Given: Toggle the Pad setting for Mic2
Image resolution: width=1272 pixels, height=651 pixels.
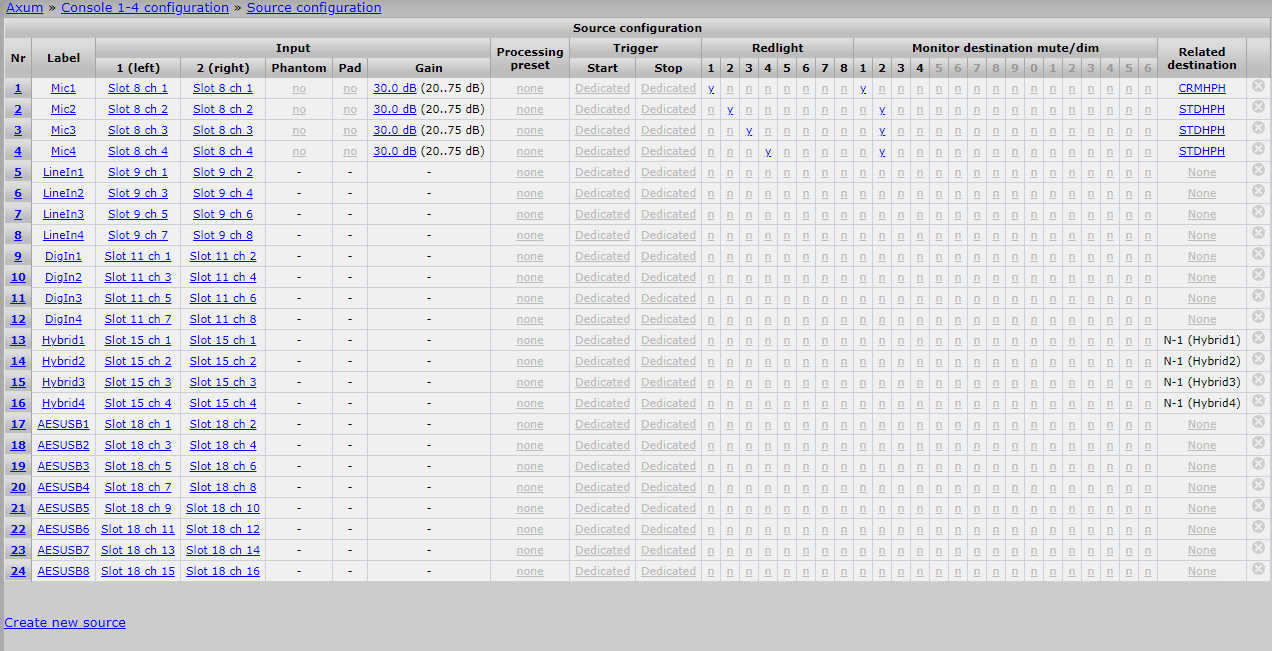Looking at the screenshot, I should pyautogui.click(x=350, y=110).
